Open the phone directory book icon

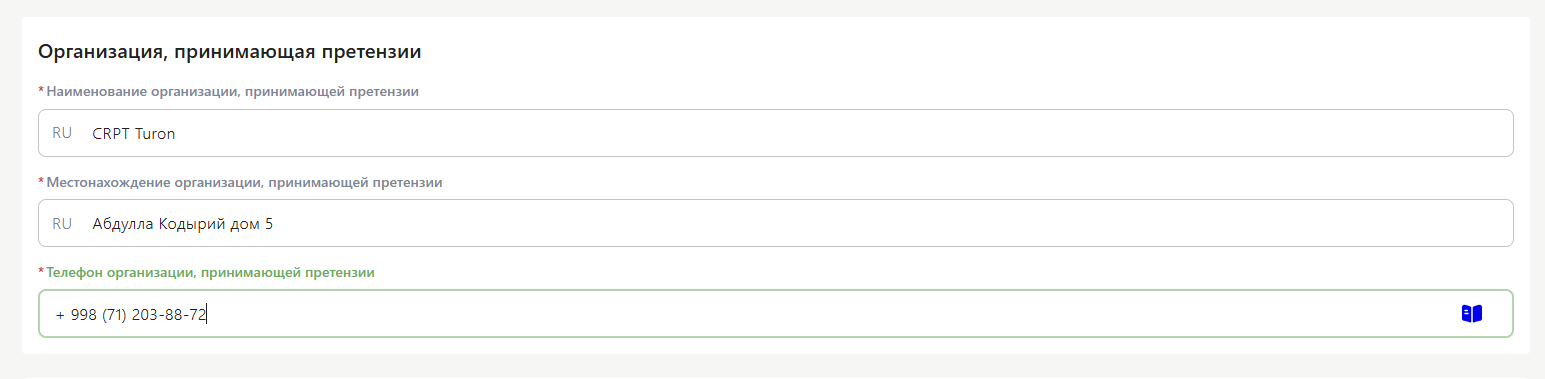tap(1471, 314)
